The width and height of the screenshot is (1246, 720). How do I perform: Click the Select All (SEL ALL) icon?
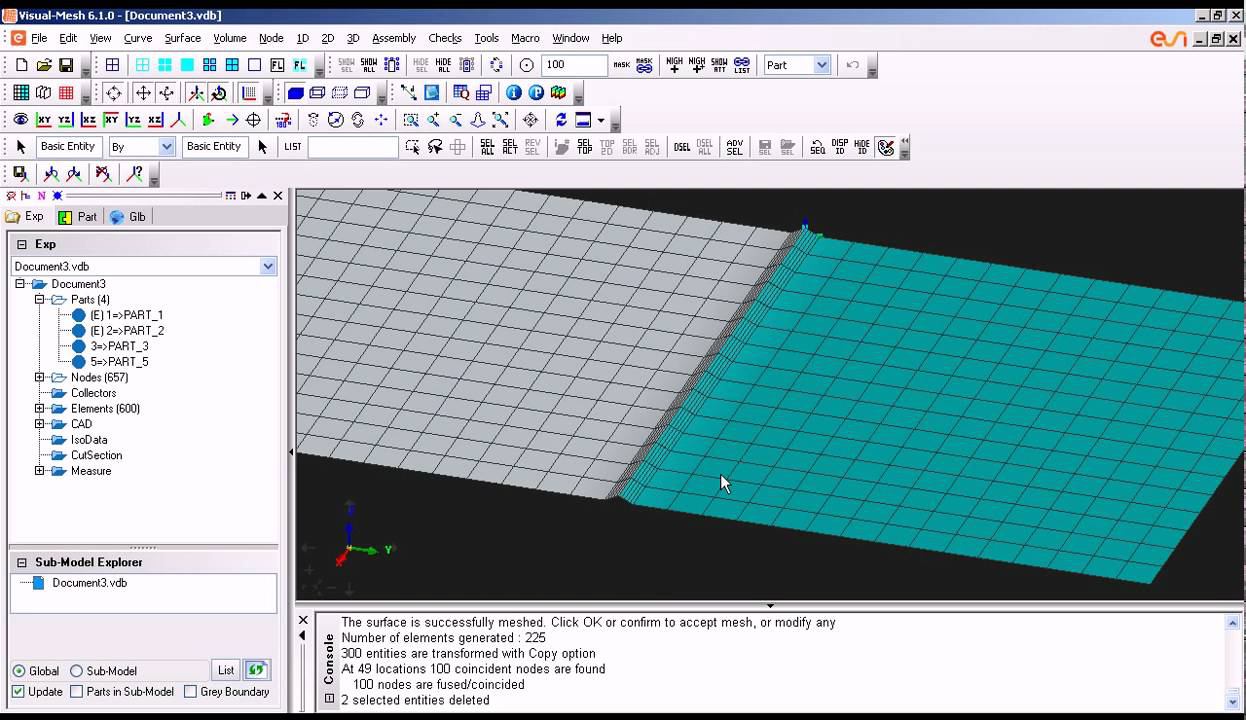[487, 147]
